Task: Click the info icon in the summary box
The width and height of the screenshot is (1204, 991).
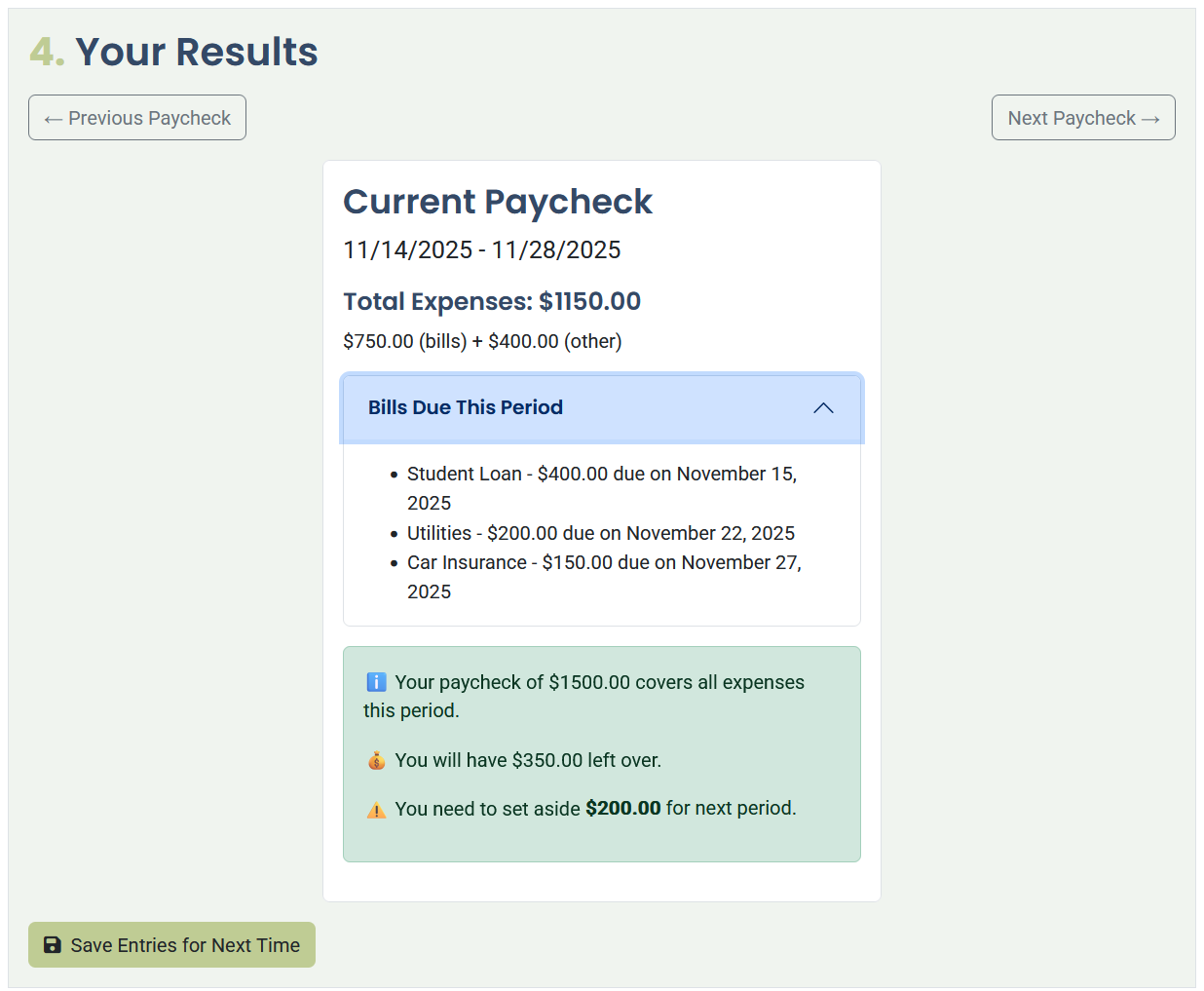Action: [376, 682]
